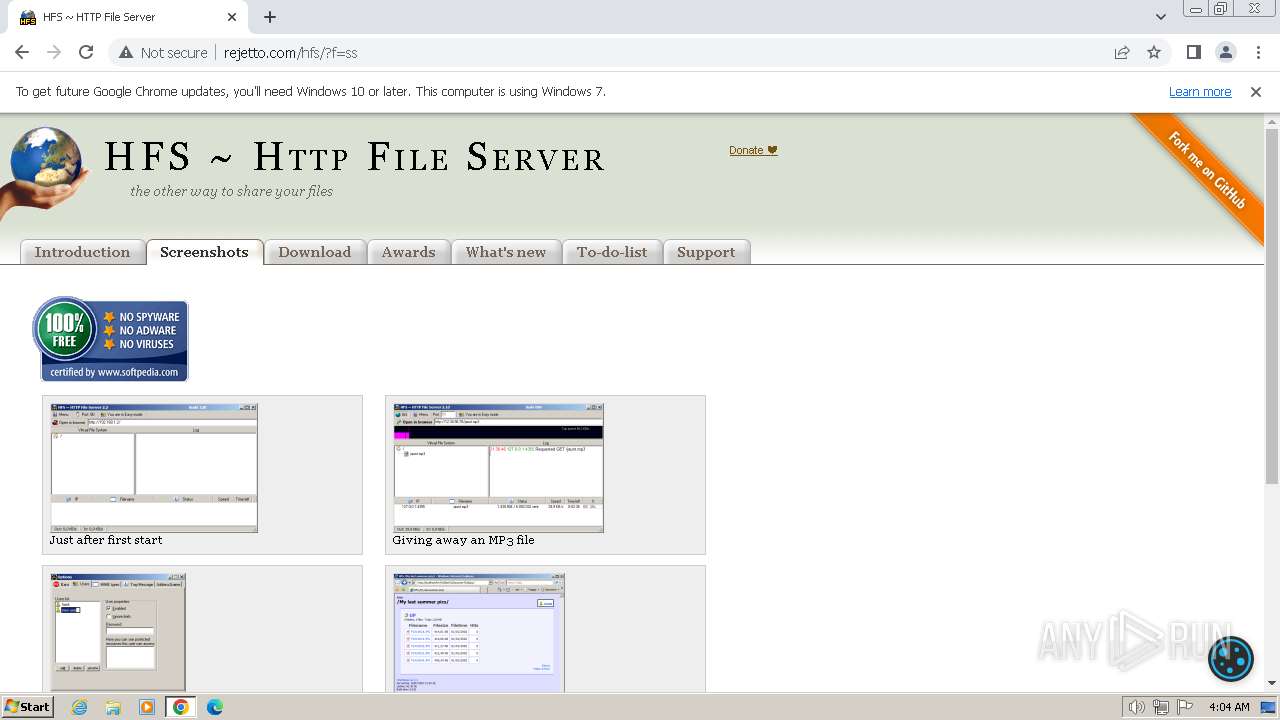
Task: Open Windows Explorer from the taskbar
Action: pyautogui.click(x=113, y=706)
